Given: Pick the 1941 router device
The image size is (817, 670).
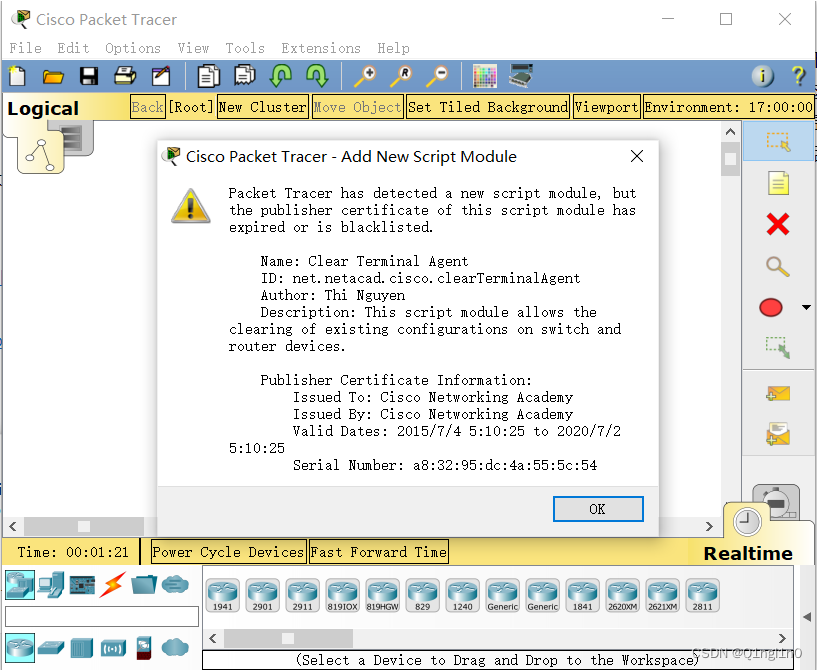Looking at the screenshot, I should click(222, 595).
